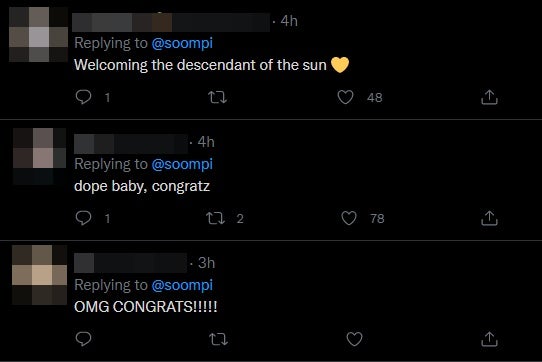Open avatar of 'OMG CONGRATS' reply author

tap(39, 275)
